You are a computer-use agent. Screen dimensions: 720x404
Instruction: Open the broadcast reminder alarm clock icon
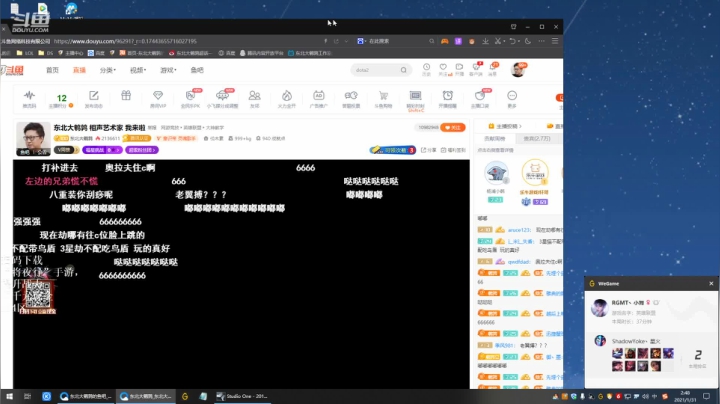click(x=447, y=98)
